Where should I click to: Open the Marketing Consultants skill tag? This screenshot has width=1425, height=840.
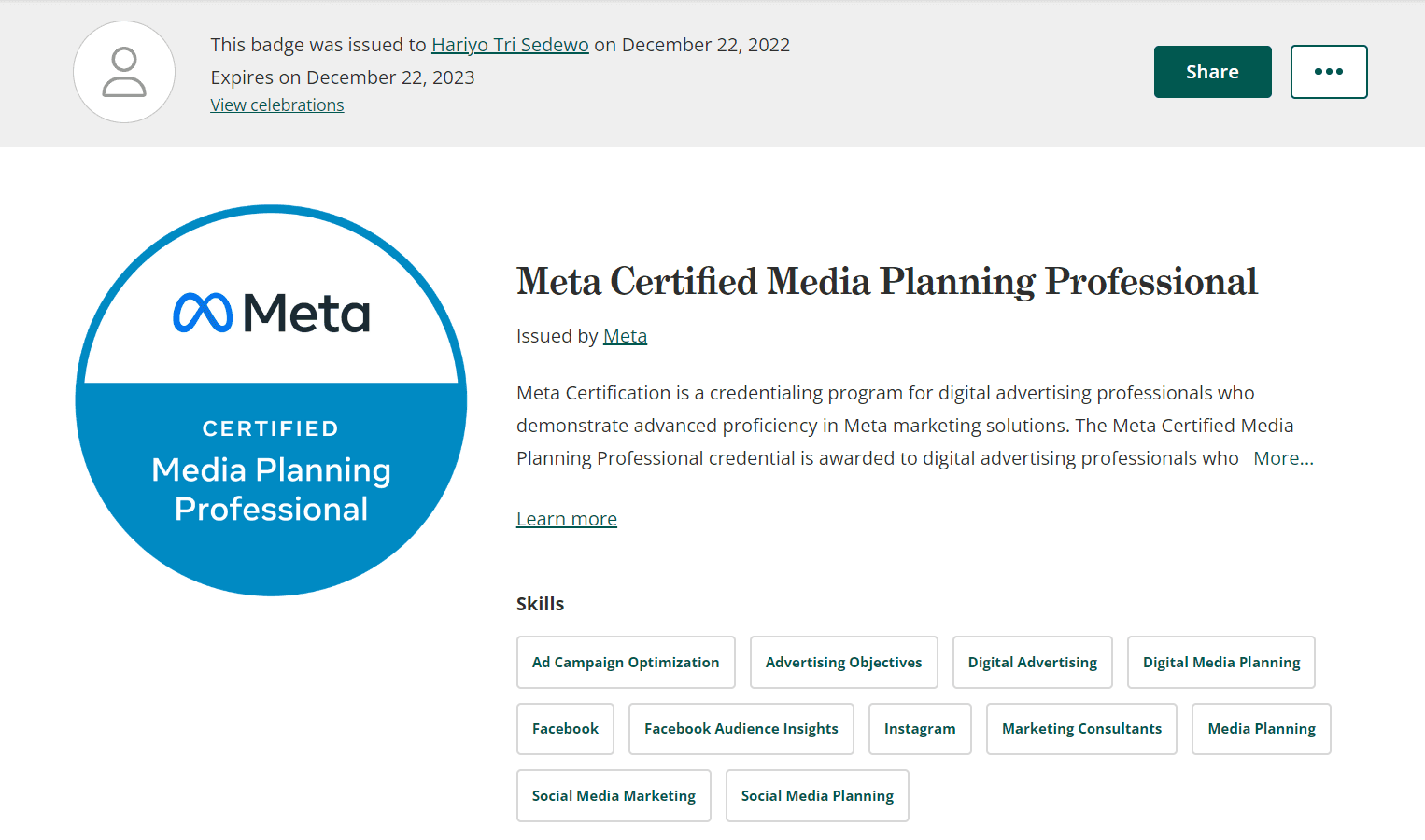coord(1081,729)
